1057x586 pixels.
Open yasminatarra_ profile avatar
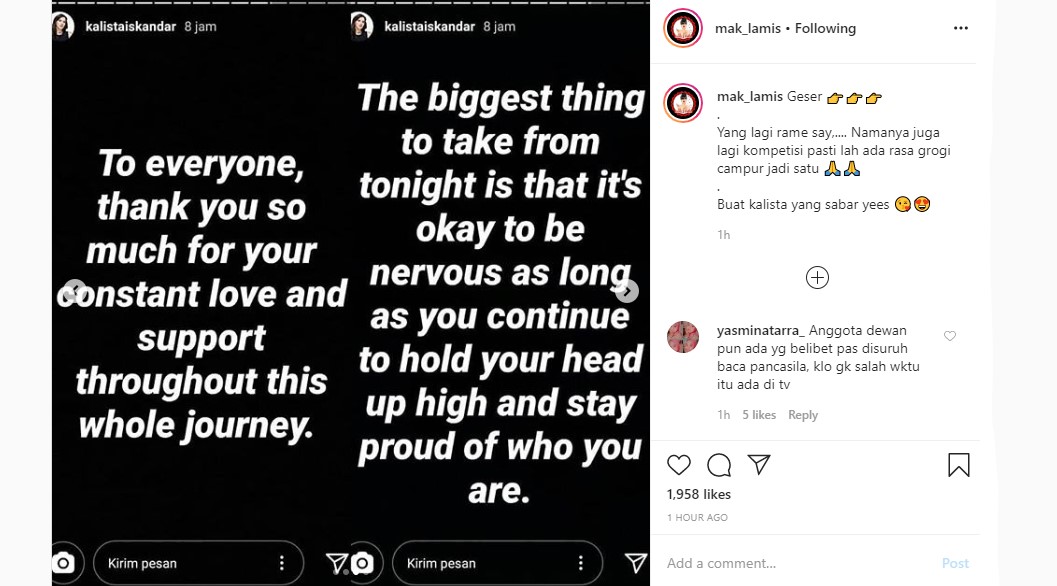tap(683, 337)
